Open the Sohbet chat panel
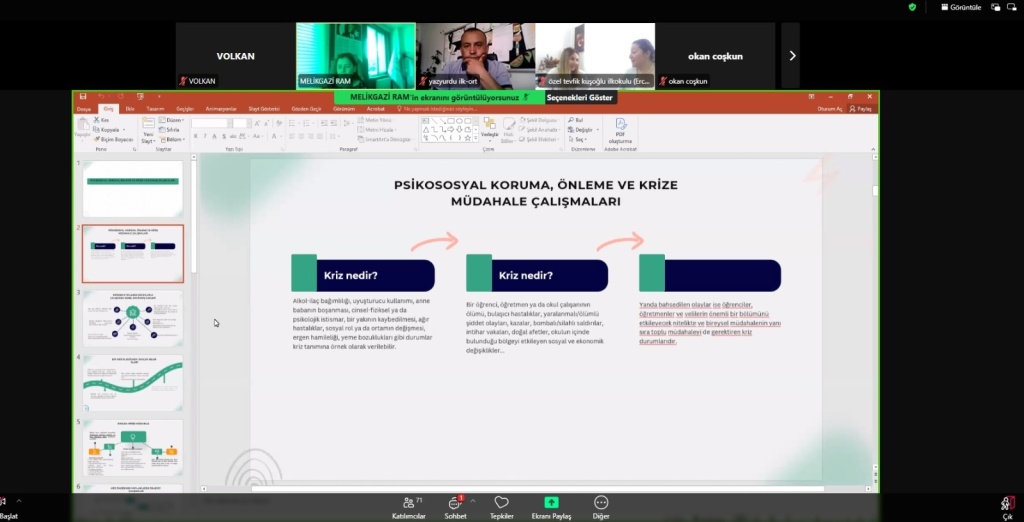Screen dimensions: 1024x522 click(455, 506)
